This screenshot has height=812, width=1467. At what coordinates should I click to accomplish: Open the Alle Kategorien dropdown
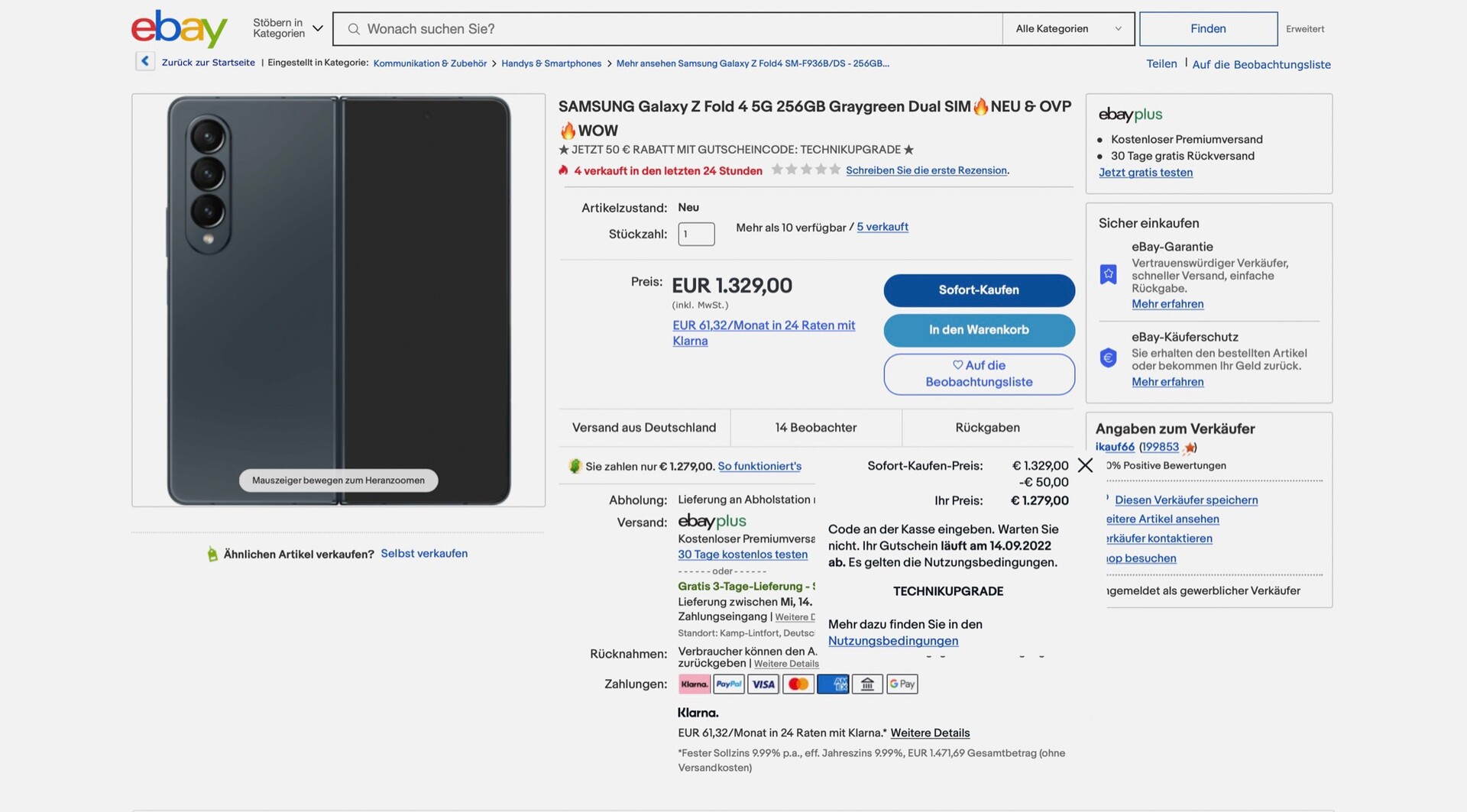pos(1068,29)
